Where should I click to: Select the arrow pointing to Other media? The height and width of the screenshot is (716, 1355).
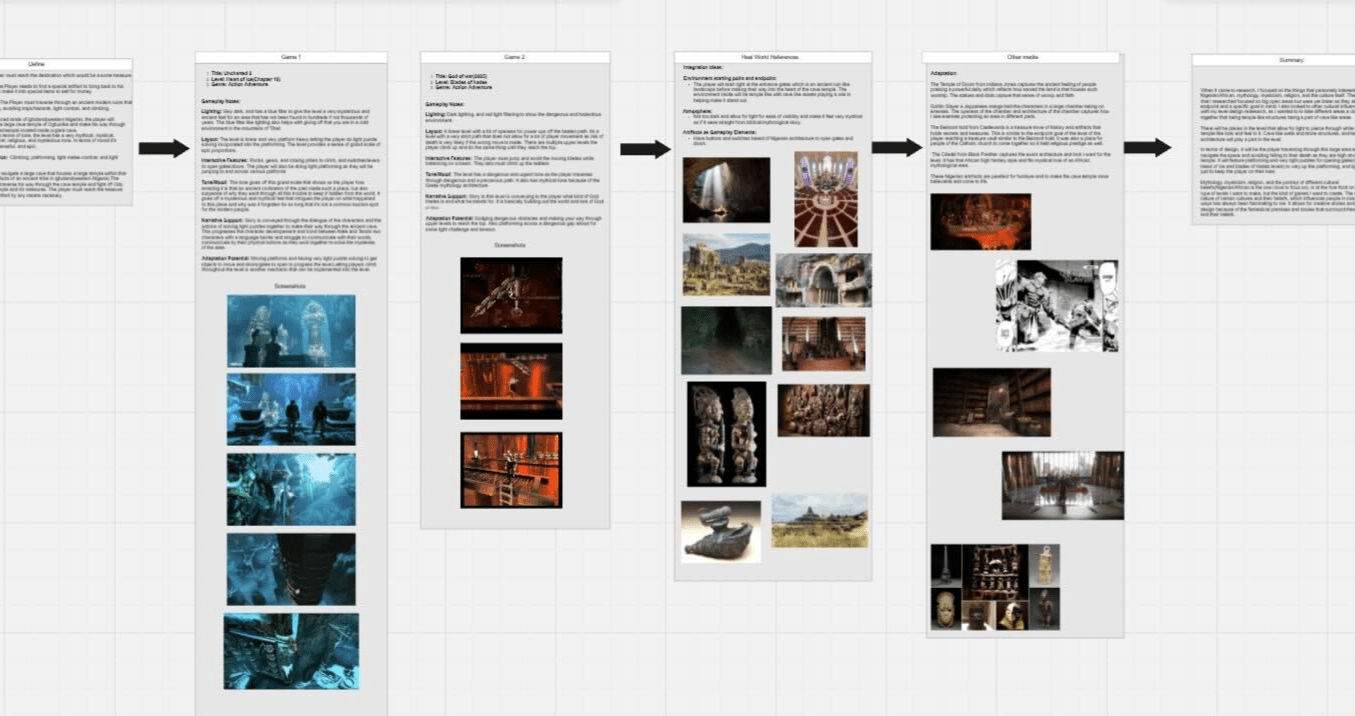tap(896, 148)
